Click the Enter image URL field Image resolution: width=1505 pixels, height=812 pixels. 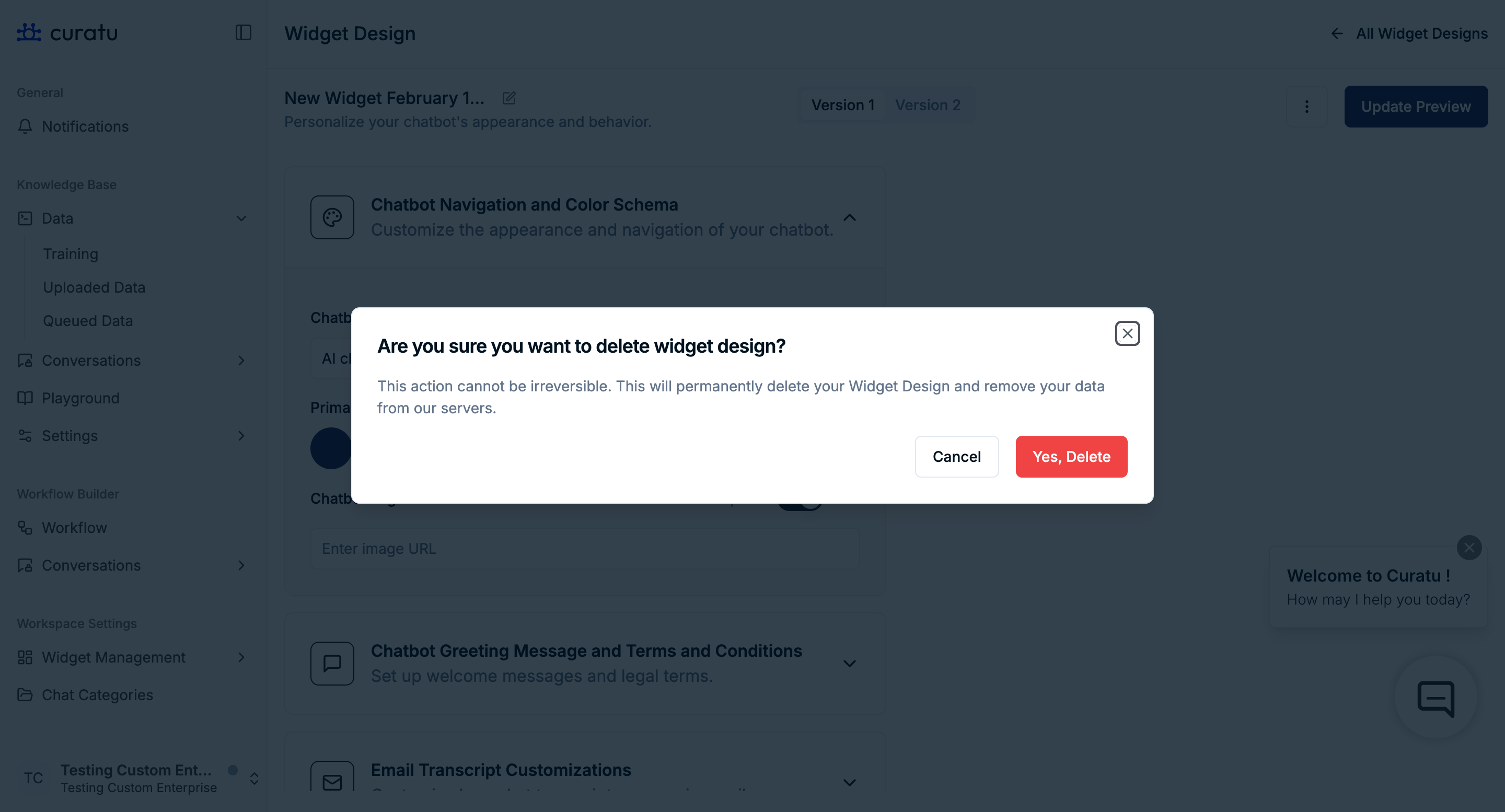tap(584, 549)
